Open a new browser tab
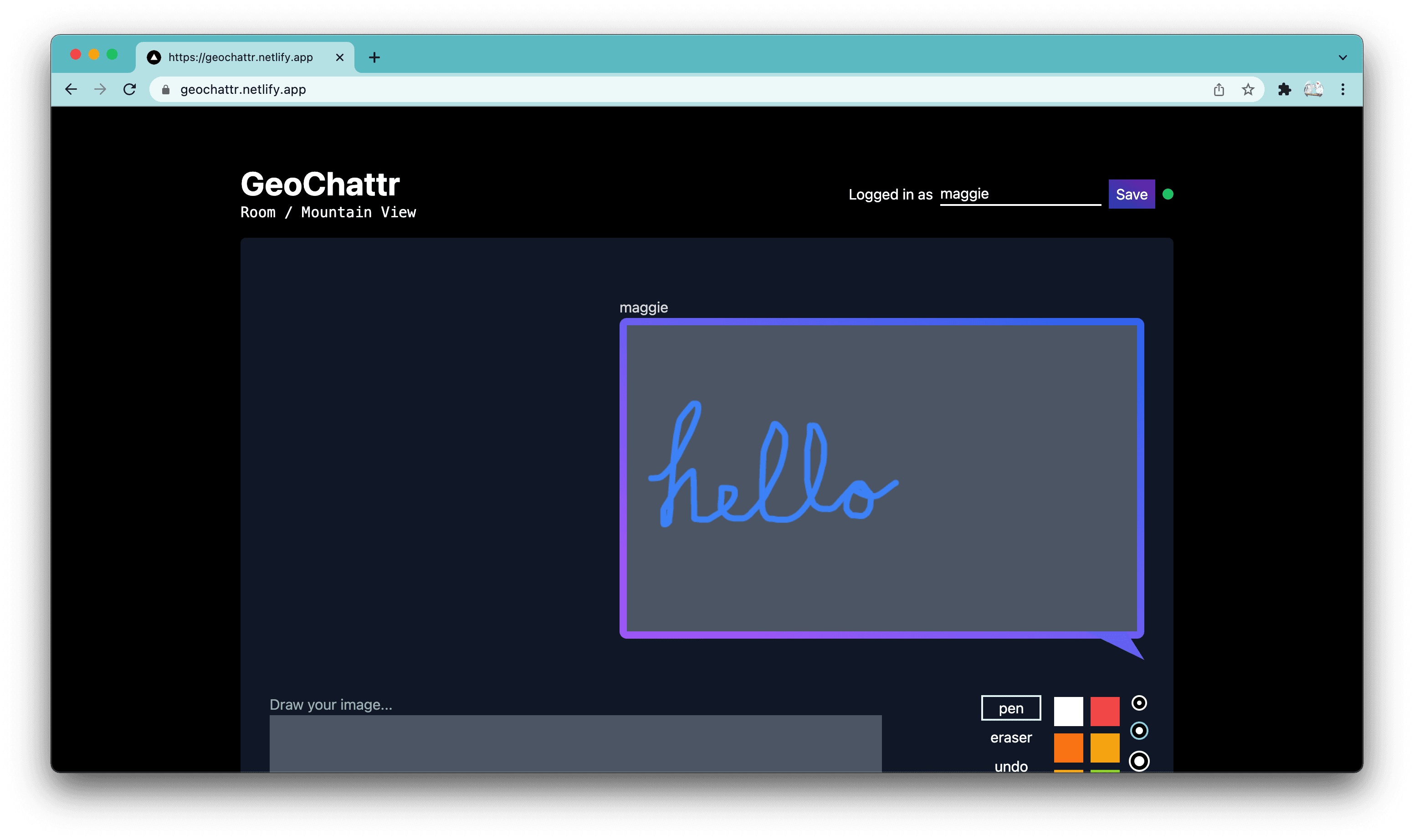This screenshot has width=1414, height=840. [x=374, y=57]
